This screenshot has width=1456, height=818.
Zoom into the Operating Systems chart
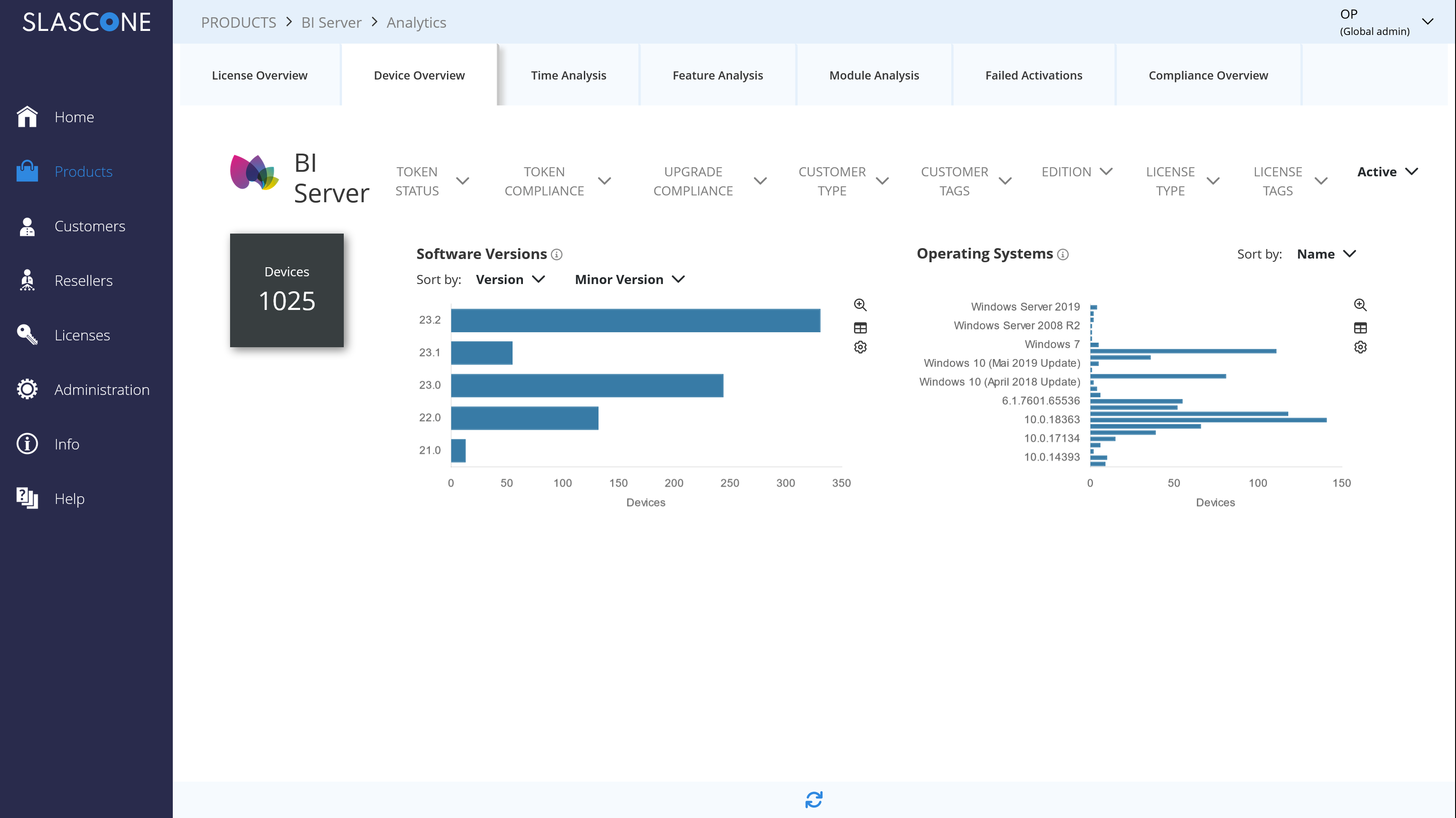(1361, 305)
